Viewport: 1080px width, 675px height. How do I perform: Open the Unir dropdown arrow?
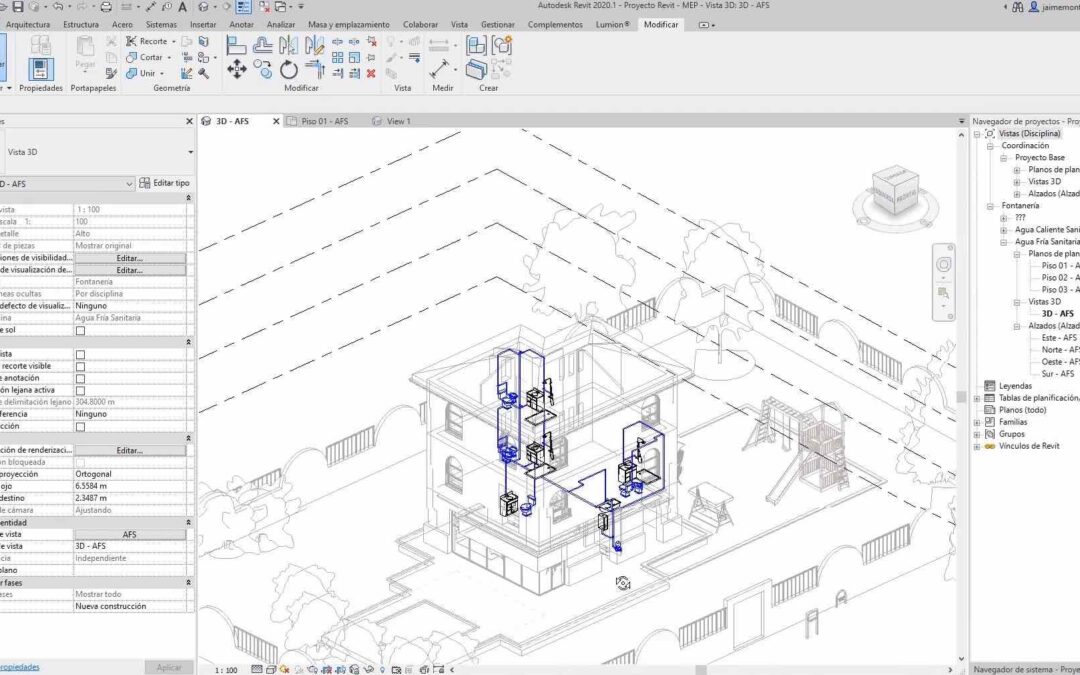click(162, 73)
